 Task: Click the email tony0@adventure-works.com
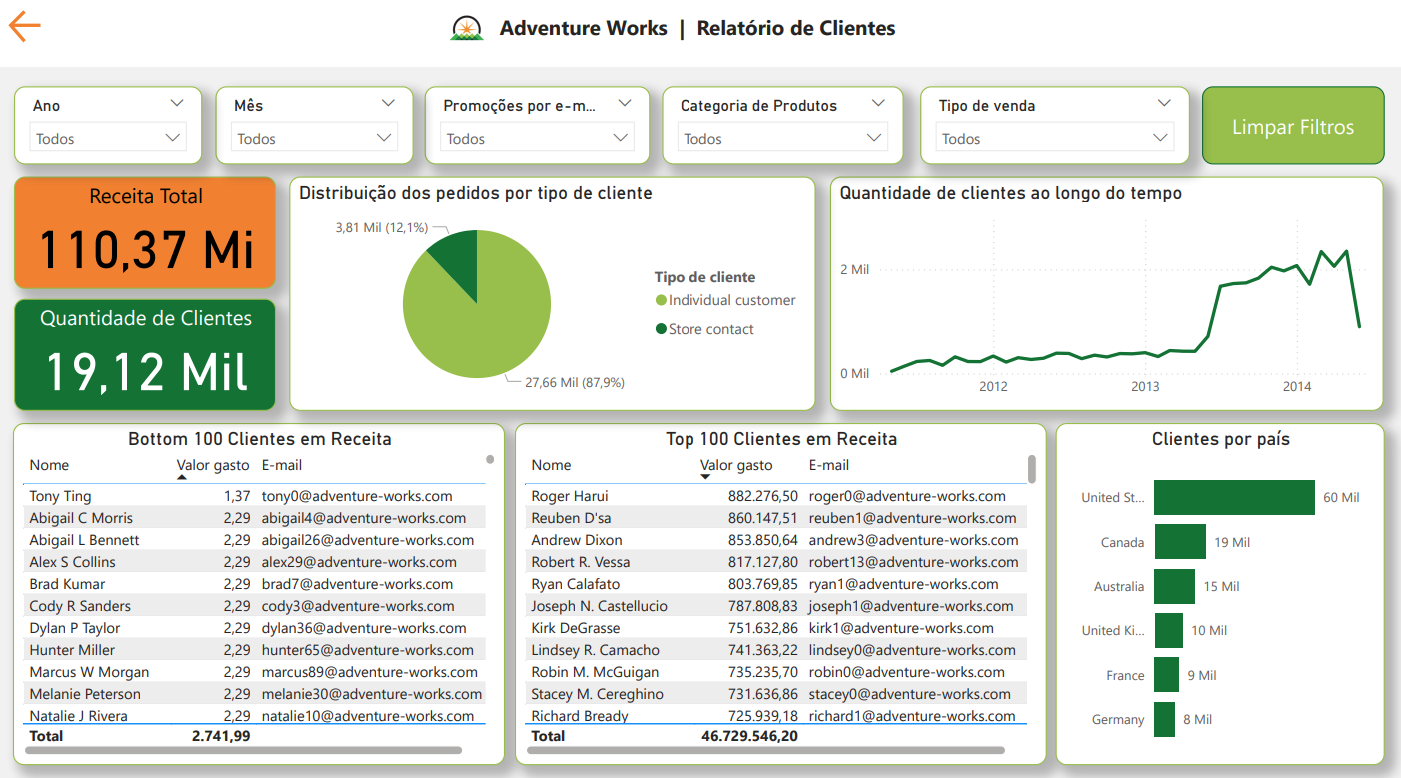pyautogui.click(x=357, y=496)
